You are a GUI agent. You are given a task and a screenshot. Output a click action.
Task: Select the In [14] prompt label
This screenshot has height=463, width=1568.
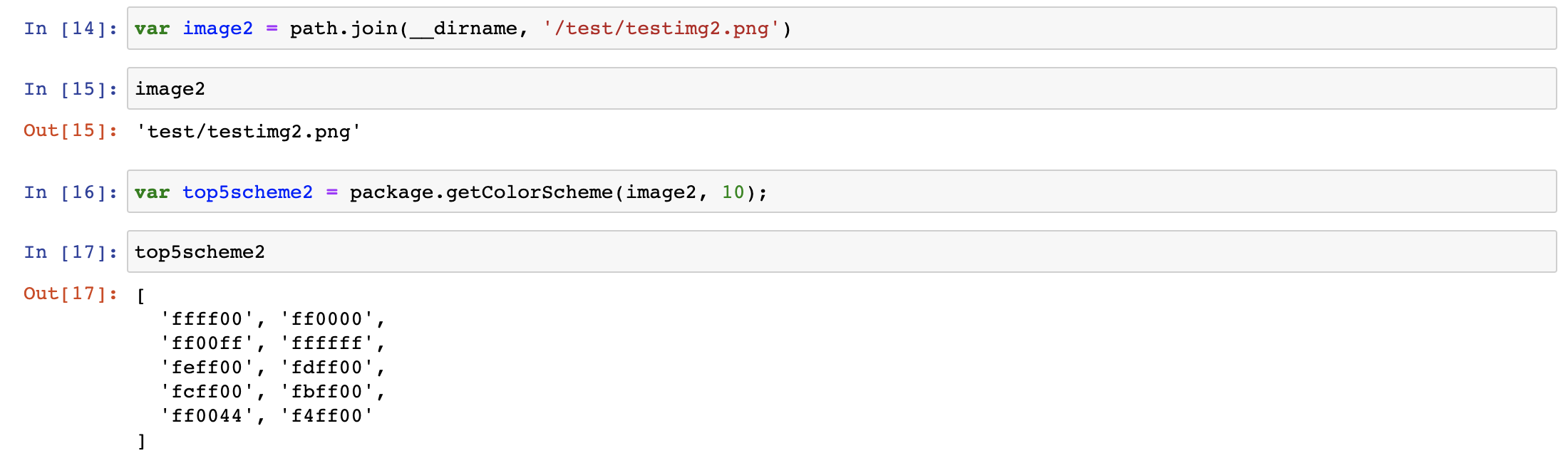[71, 28]
